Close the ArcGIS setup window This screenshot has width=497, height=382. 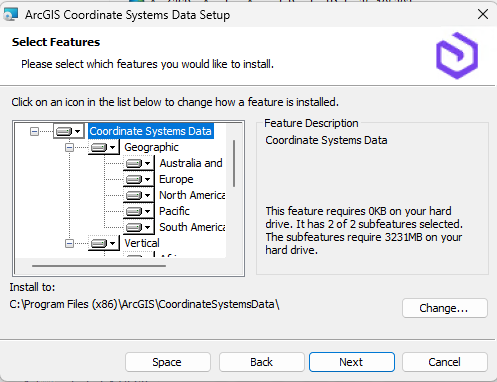[x=483, y=14]
